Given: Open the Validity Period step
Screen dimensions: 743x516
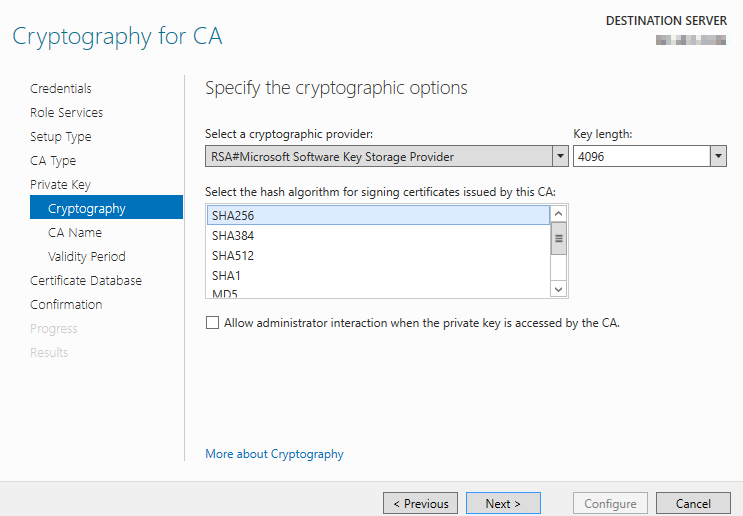Looking at the screenshot, I should pyautogui.click(x=87, y=257).
